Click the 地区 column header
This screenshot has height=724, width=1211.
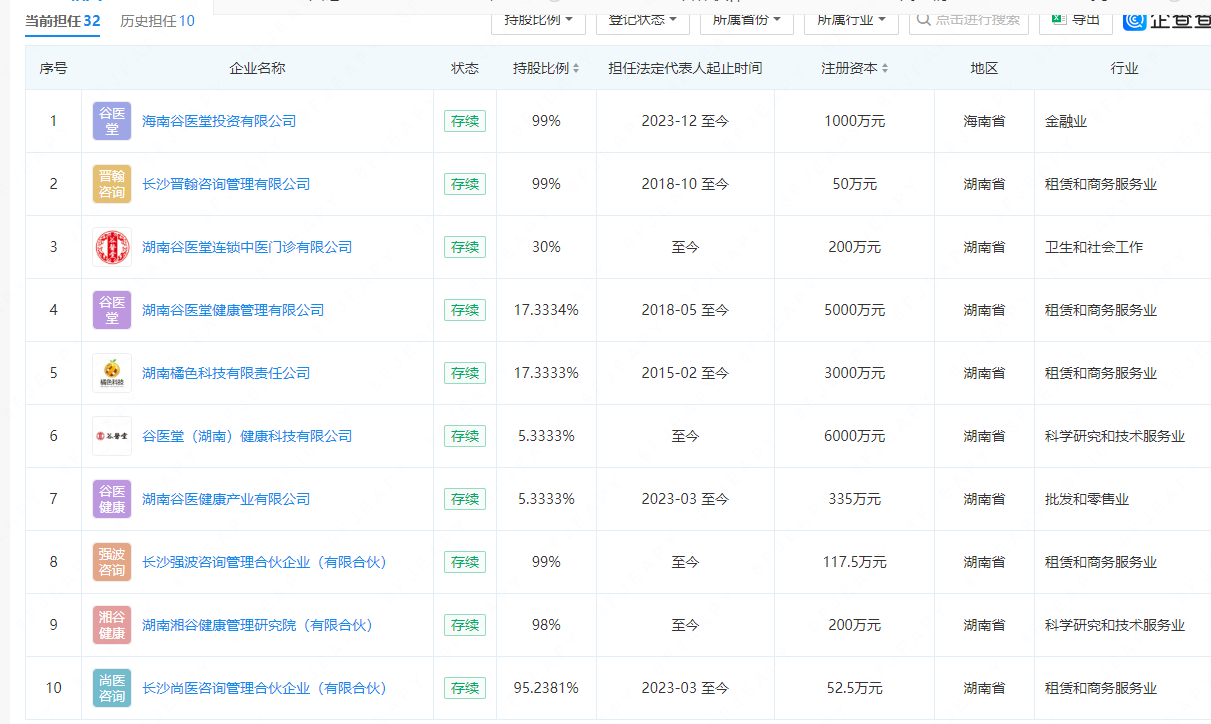coord(984,68)
